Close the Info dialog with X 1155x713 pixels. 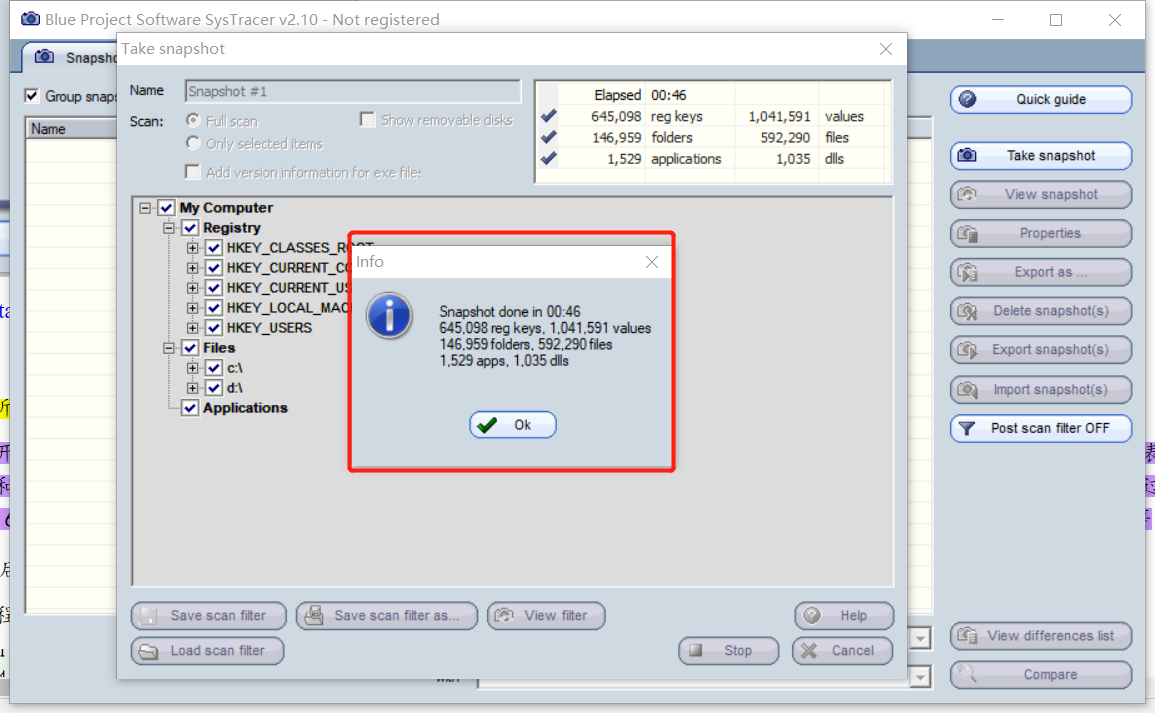point(652,262)
